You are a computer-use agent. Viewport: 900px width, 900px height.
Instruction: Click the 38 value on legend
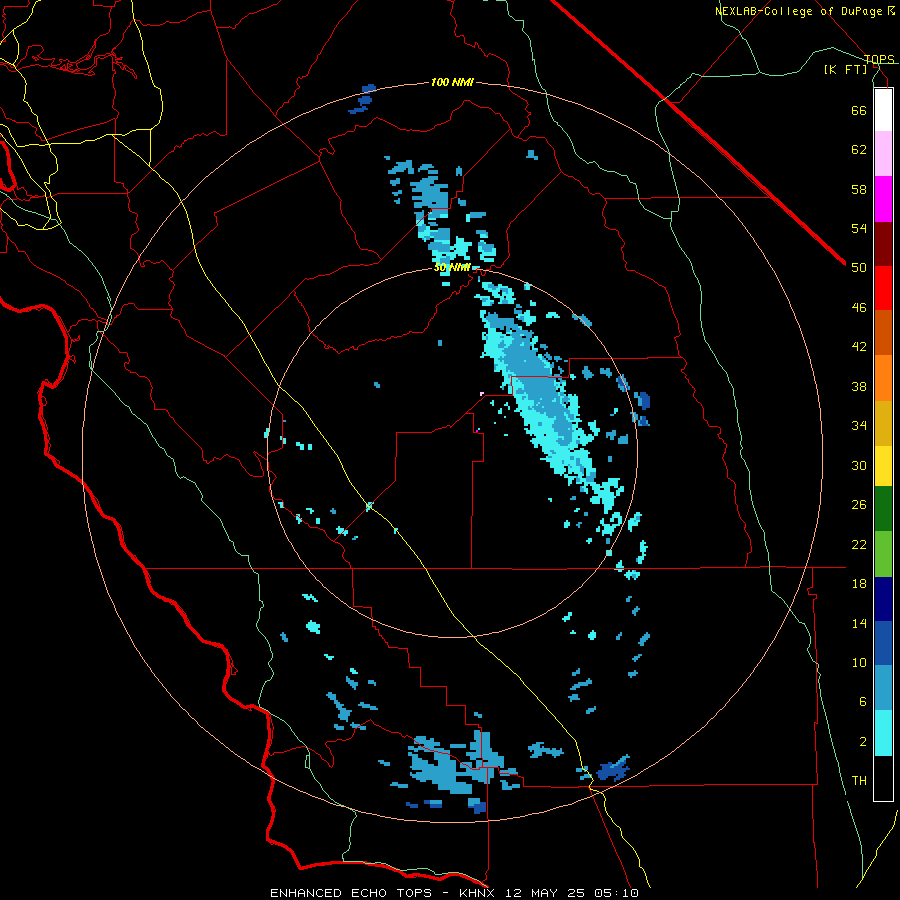click(859, 386)
